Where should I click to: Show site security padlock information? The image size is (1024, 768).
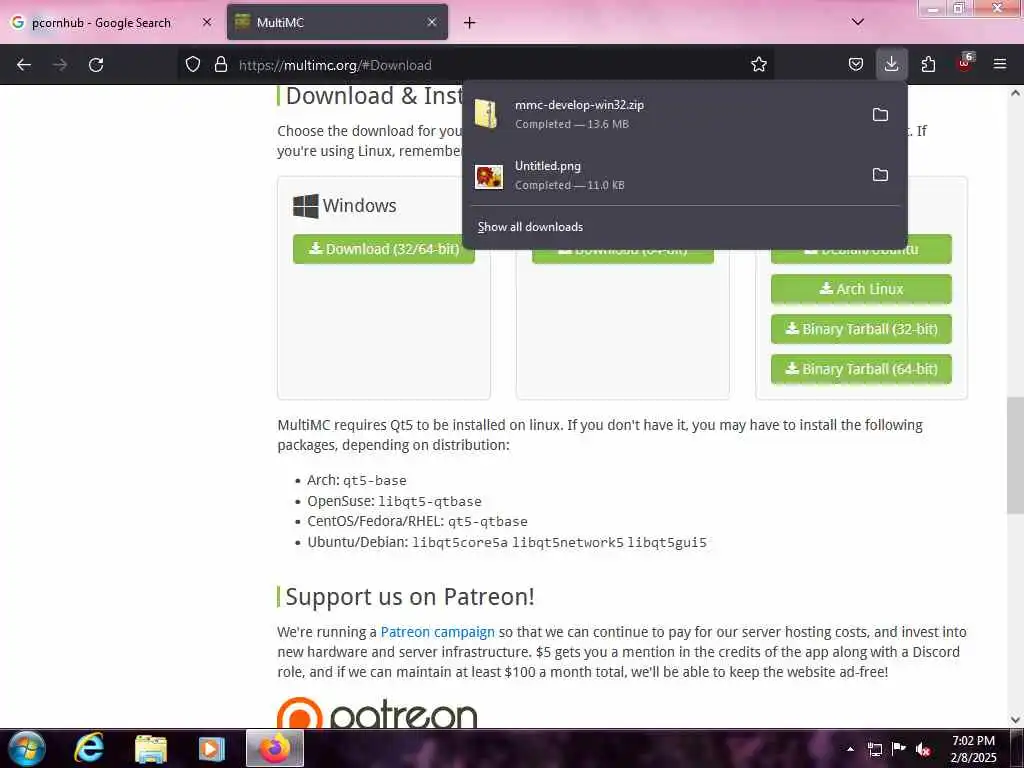[221, 65]
